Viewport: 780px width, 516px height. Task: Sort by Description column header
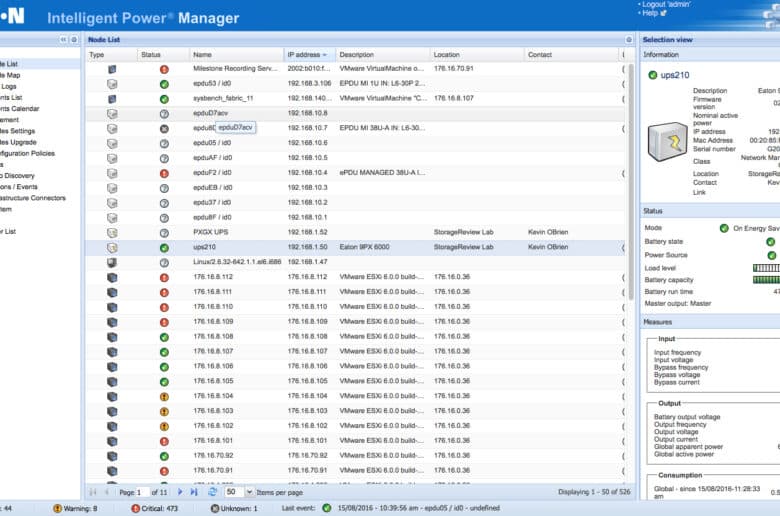point(382,55)
